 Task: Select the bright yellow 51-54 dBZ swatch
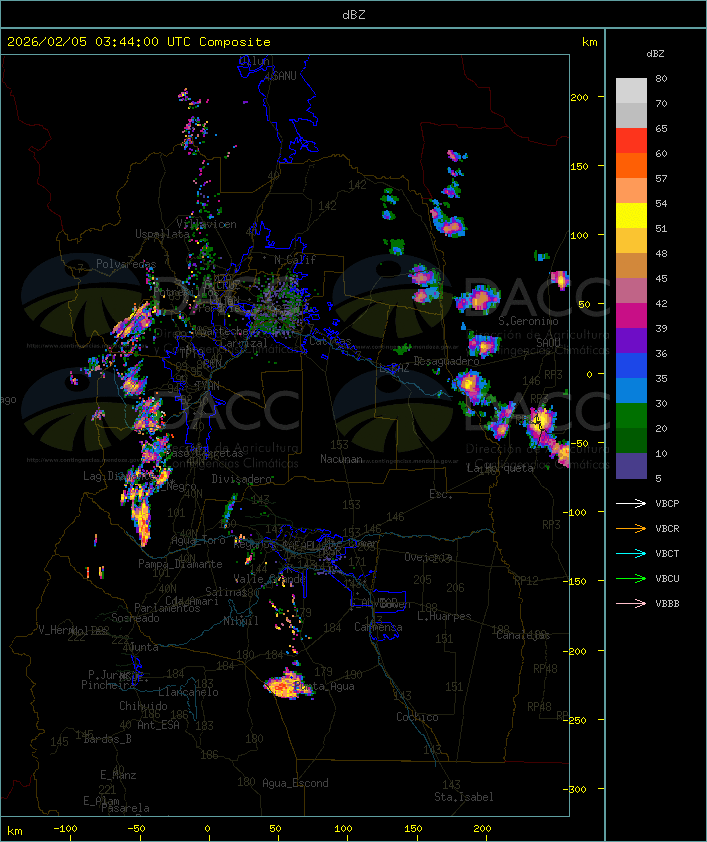(631, 216)
